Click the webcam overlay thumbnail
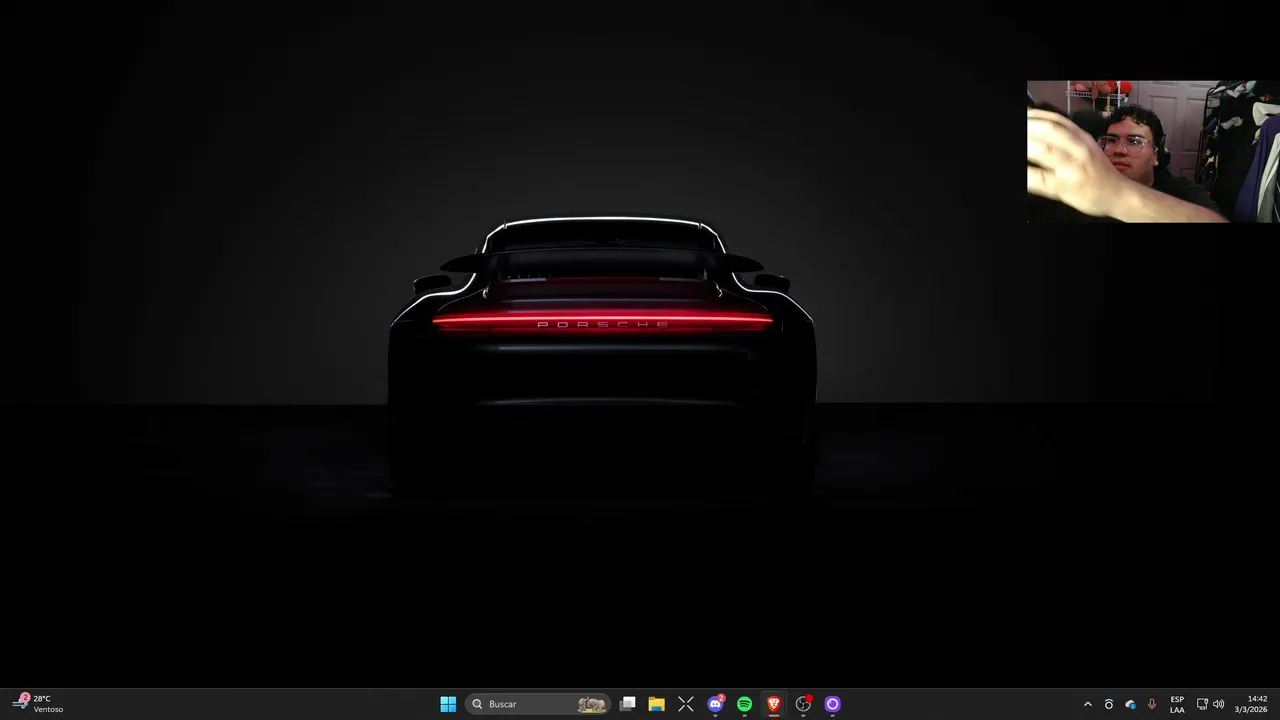 point(1153,151)
